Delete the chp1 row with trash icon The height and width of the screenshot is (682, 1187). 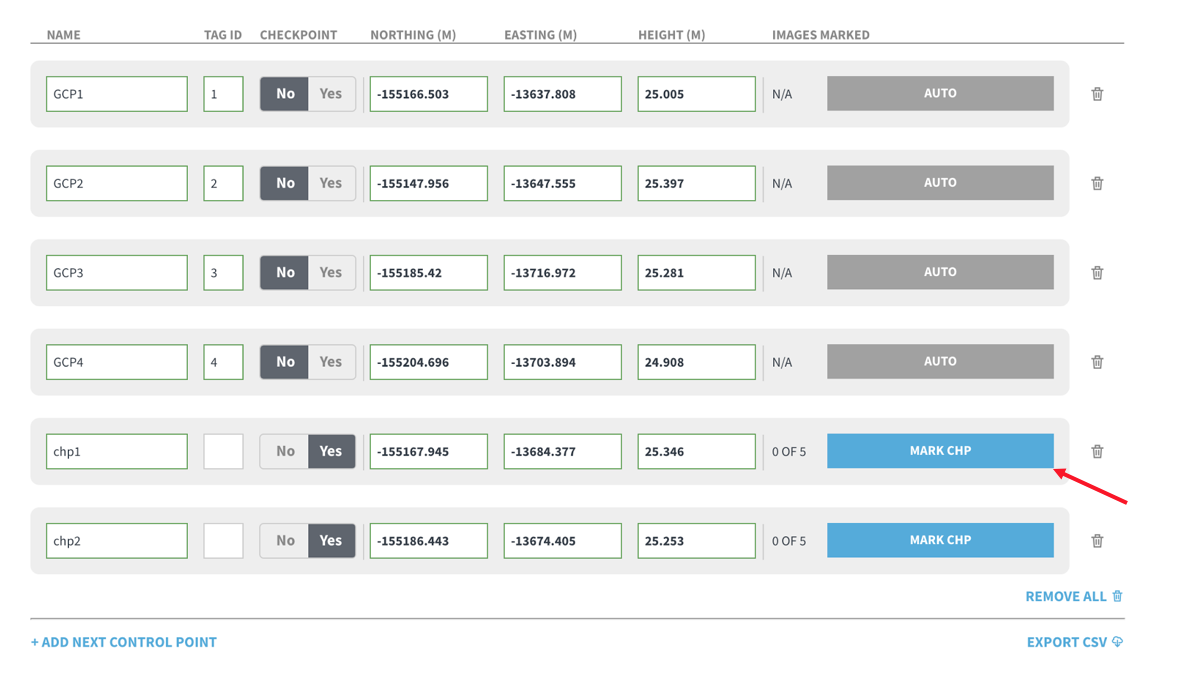(x=1097, y=451)
